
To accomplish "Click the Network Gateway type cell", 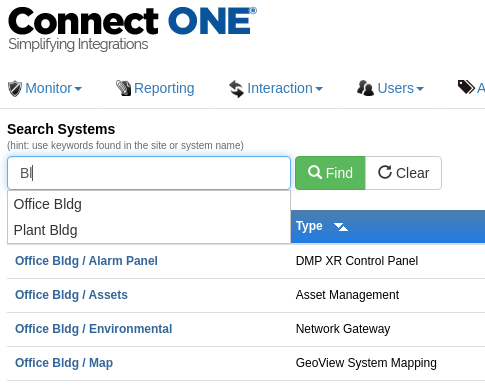I will tap(343, 329).
